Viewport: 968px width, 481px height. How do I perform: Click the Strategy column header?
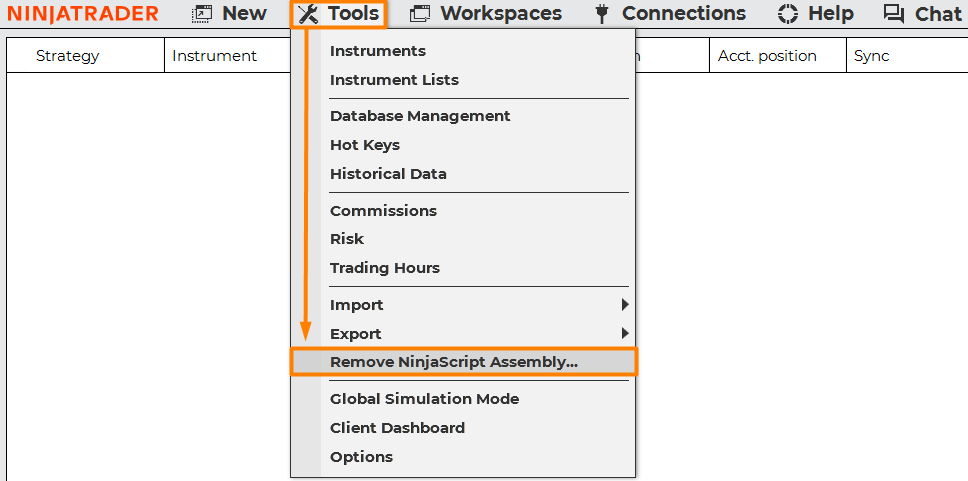click(86, 56)
